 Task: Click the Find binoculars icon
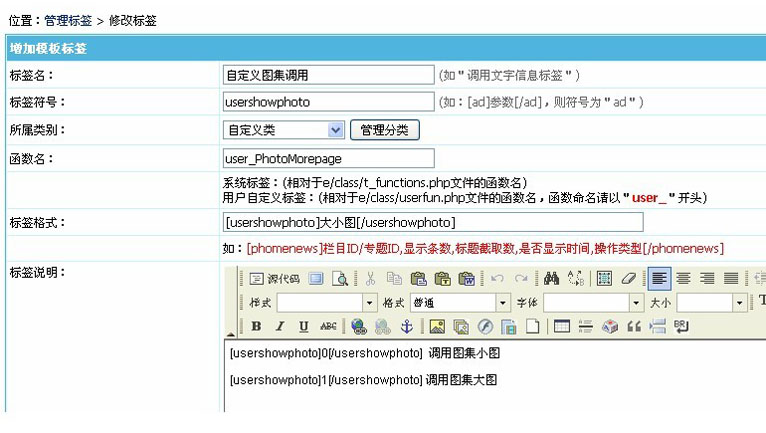click(552, 279)
